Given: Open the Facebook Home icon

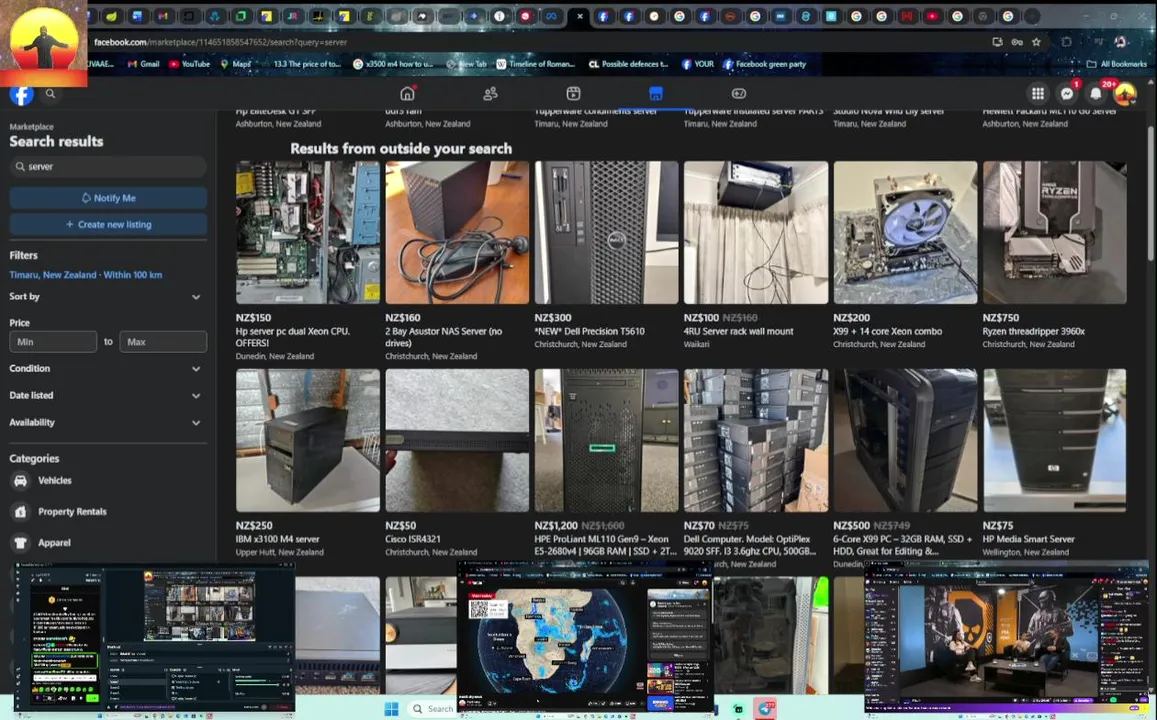Looking at the screenshot, I should (x=407, y=94).
